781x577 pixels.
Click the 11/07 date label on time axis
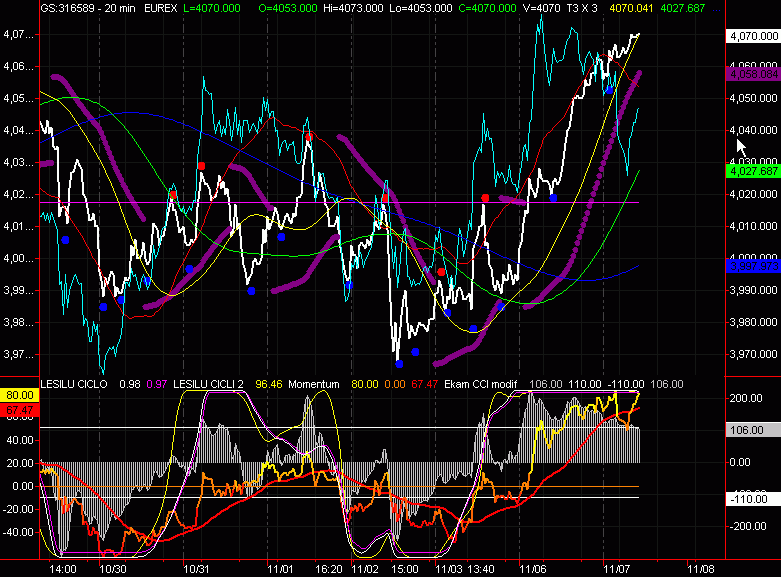pyautogui.click(x=617, y=569)
